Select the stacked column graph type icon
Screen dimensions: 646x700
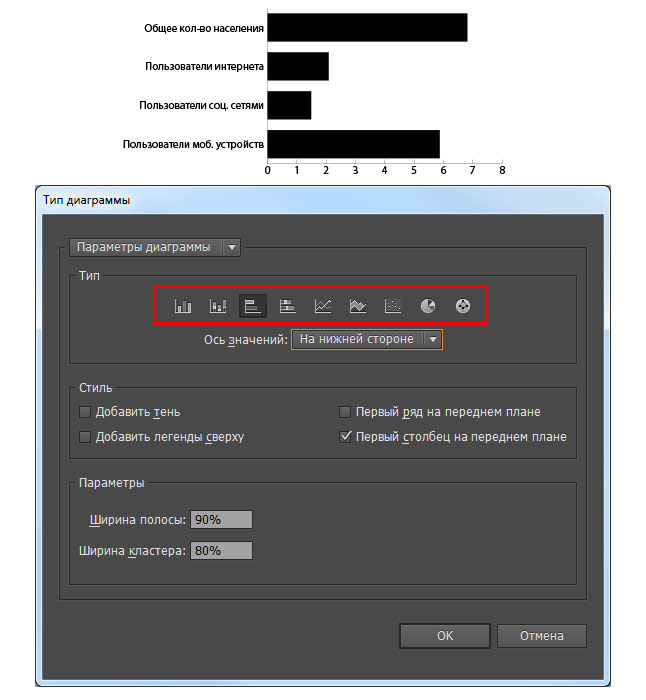point(218,307)
